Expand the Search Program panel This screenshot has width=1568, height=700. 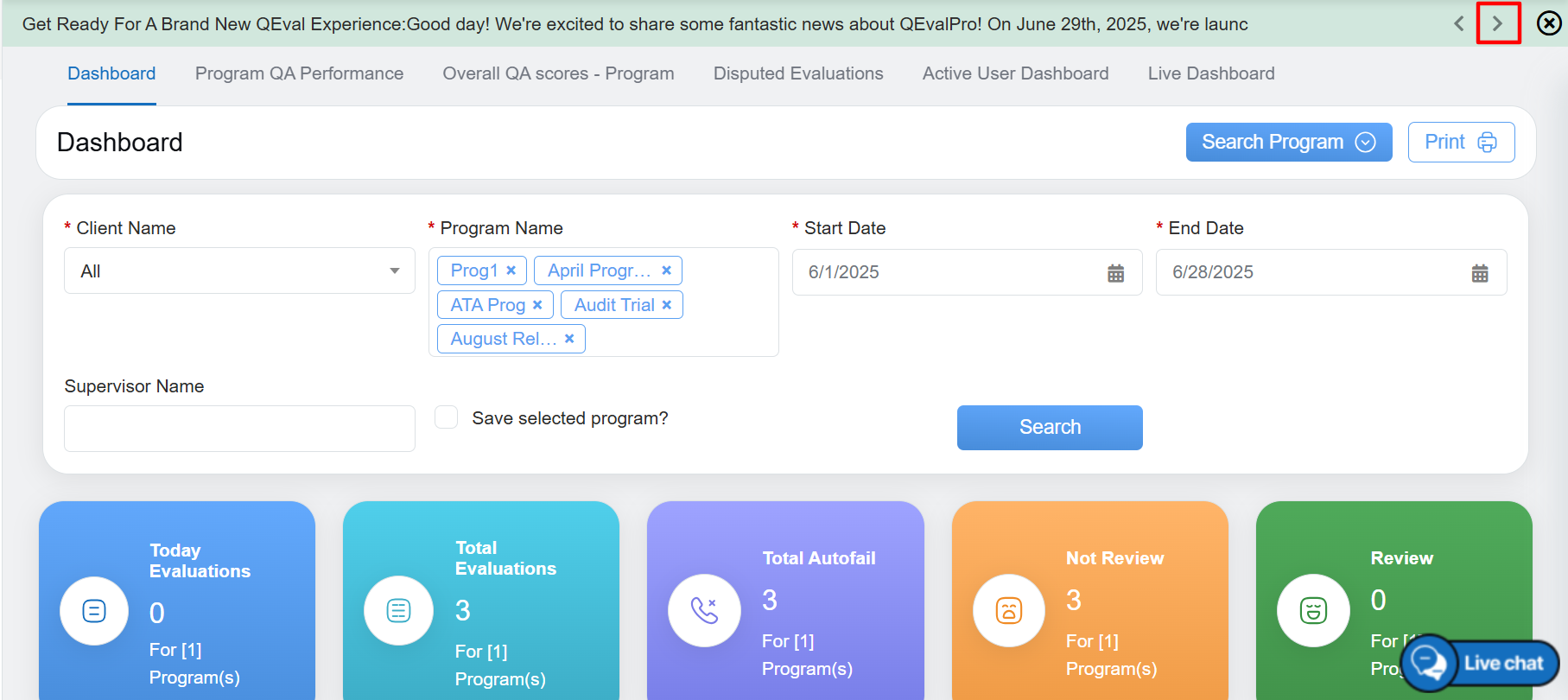(x=1287, y=142)
